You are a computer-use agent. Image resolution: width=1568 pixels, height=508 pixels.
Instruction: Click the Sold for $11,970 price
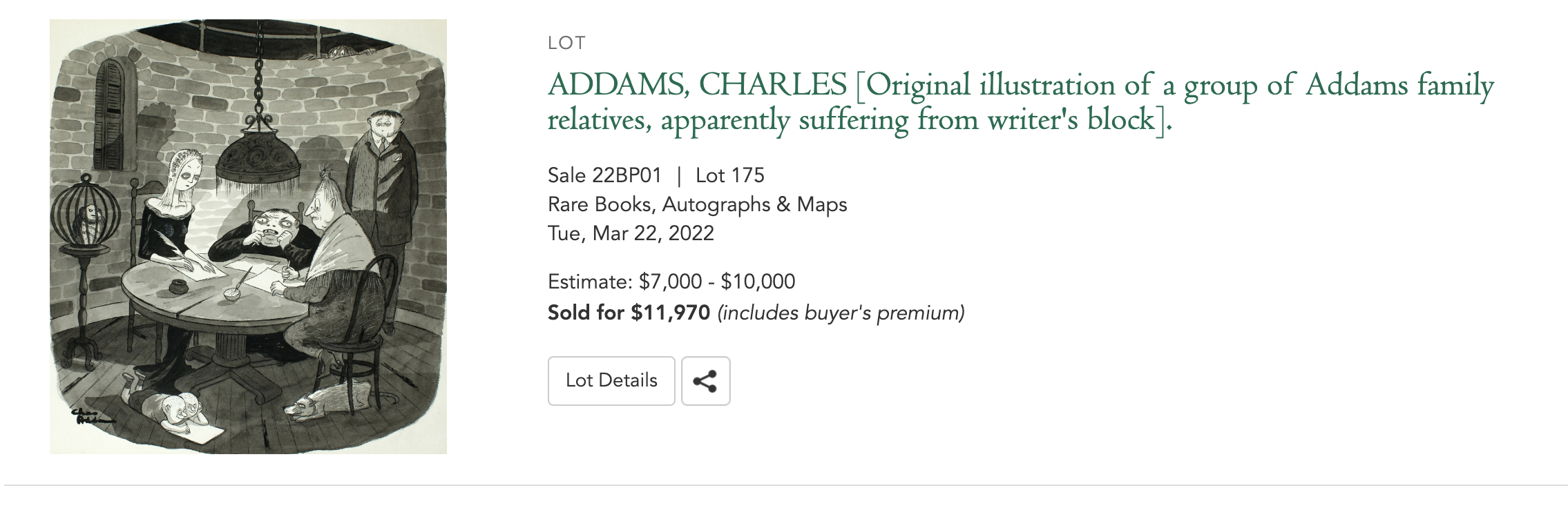629,313
